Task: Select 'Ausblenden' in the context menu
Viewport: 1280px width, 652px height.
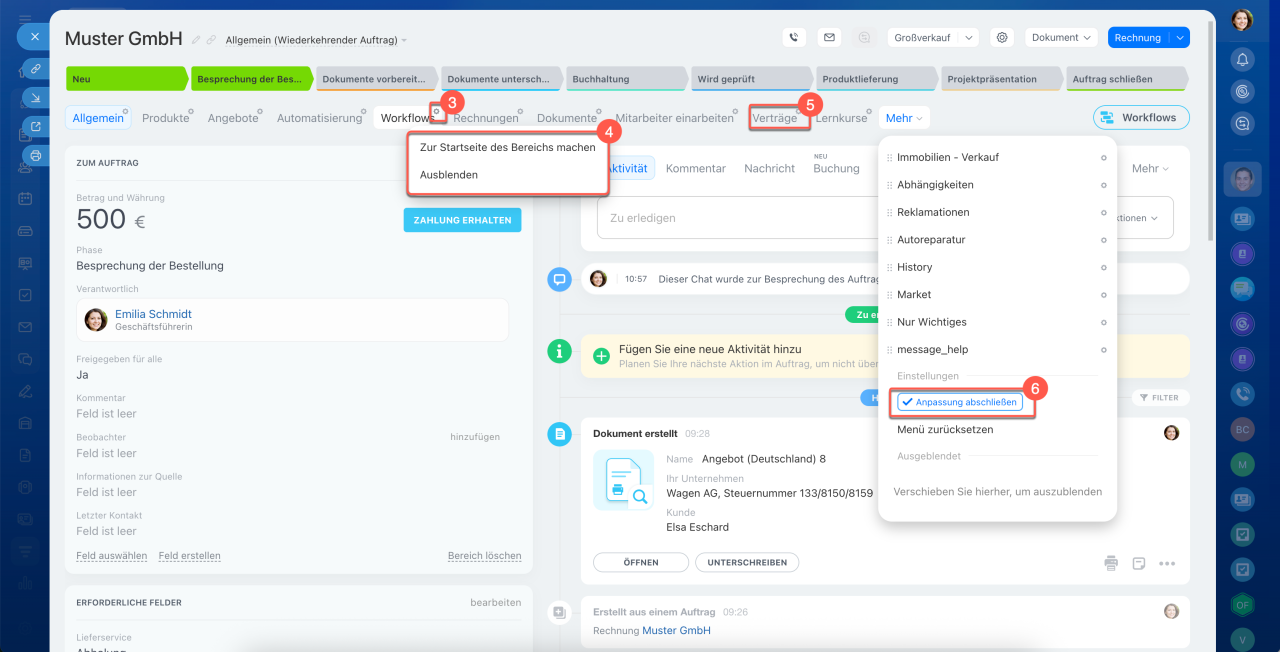Action: 449,174
